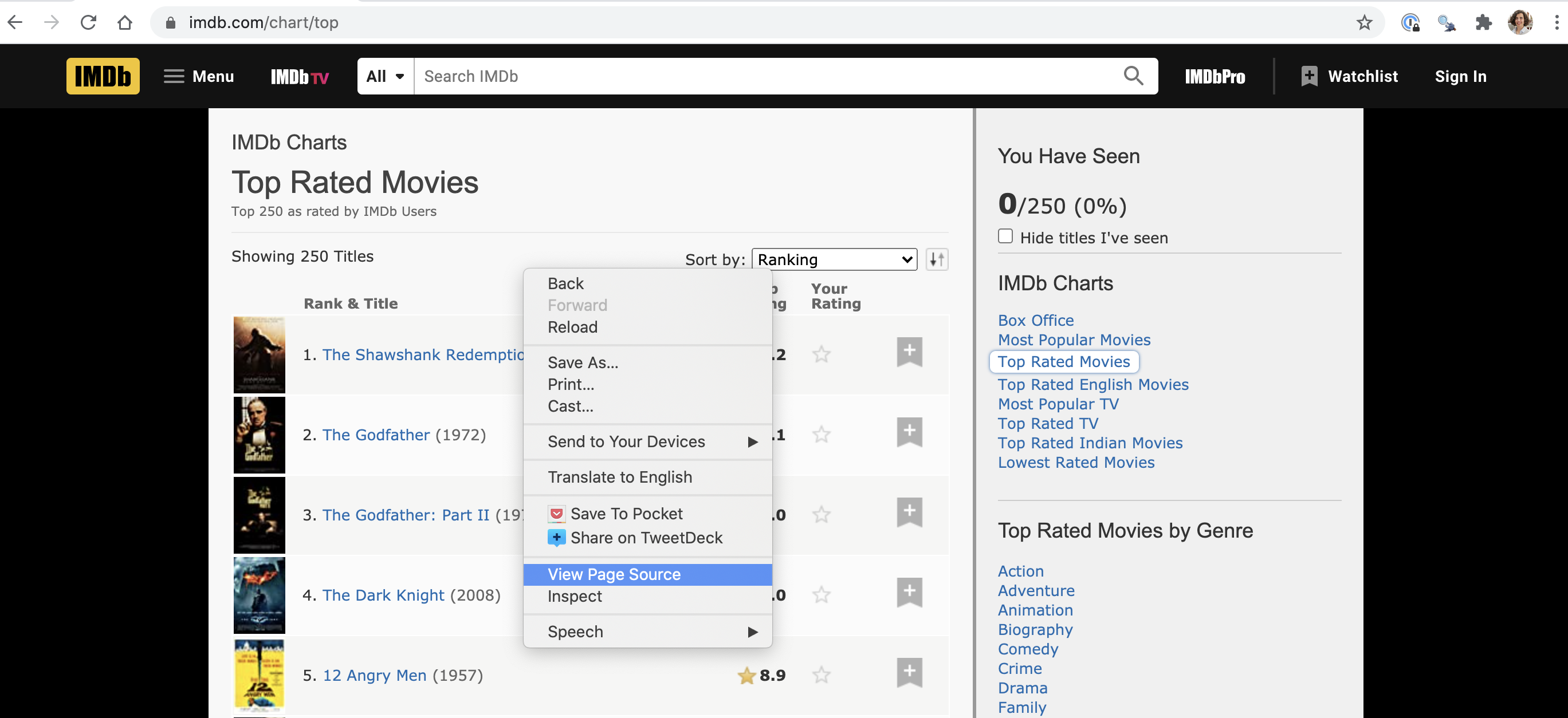Image resolution: width=1568 pixels, height=718 pixels.
Task: Open the All search category dropdown
Action: (x=386, y=76)
